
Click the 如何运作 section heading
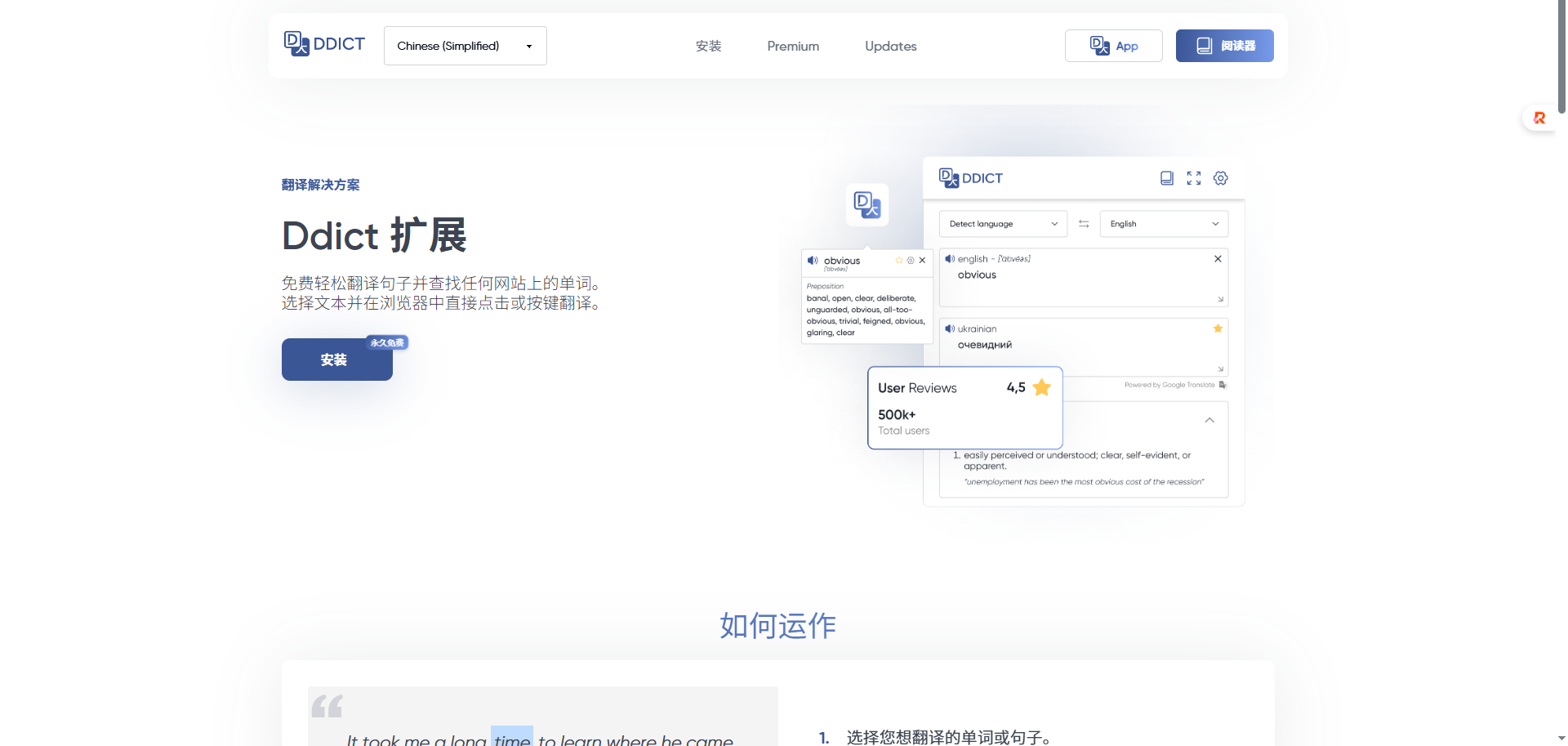[777, 626]
